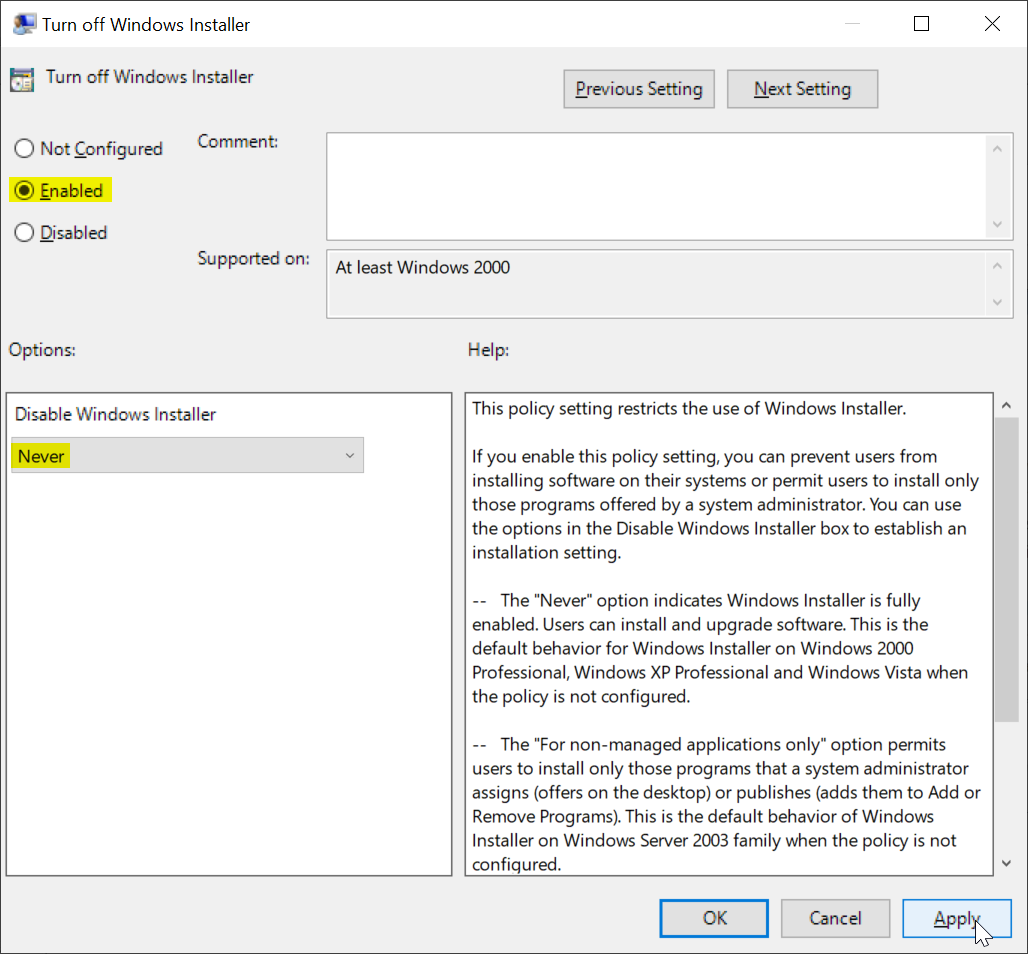Image resolution: width=1028 pixels, height=954 pixels.
Task: Open the Disable Windows Installer dropdown
Action: point(188,456)
